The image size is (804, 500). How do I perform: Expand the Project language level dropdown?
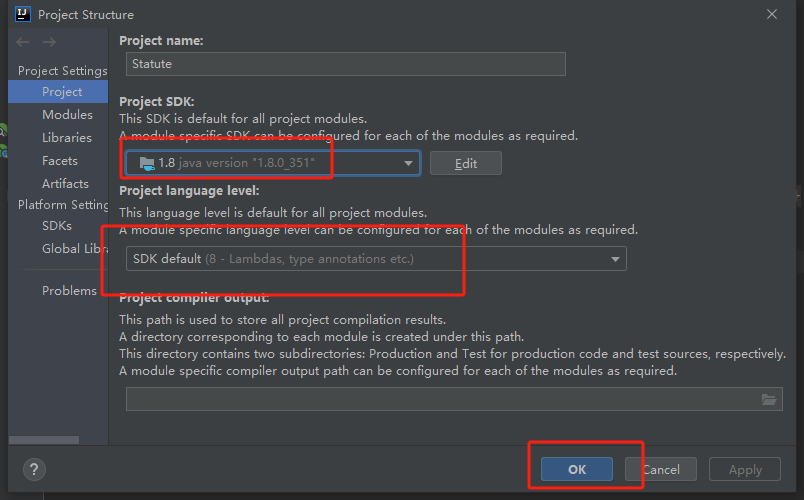click(376, 259)
